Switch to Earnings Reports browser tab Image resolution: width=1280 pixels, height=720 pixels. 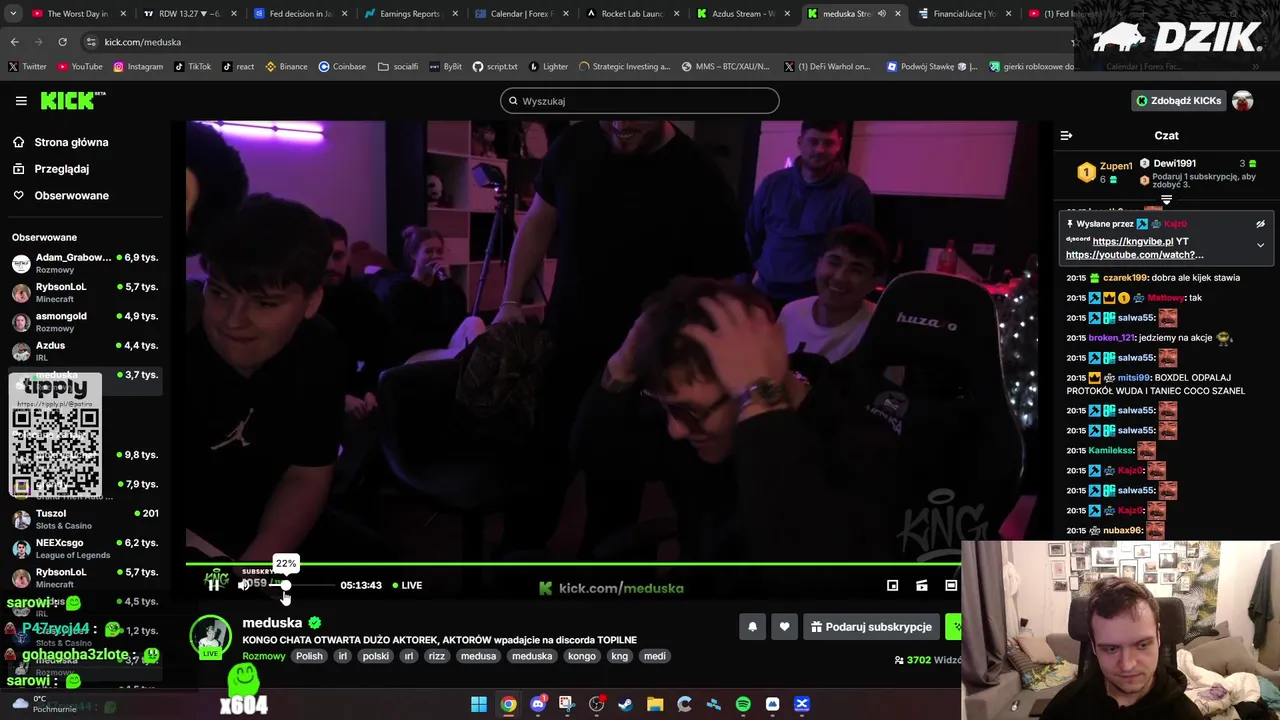[411, 14]
